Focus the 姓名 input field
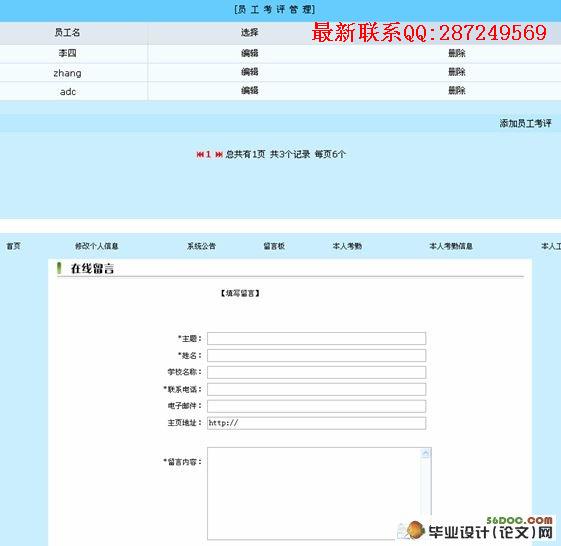 pyautogui.click(x=316, y=356)
